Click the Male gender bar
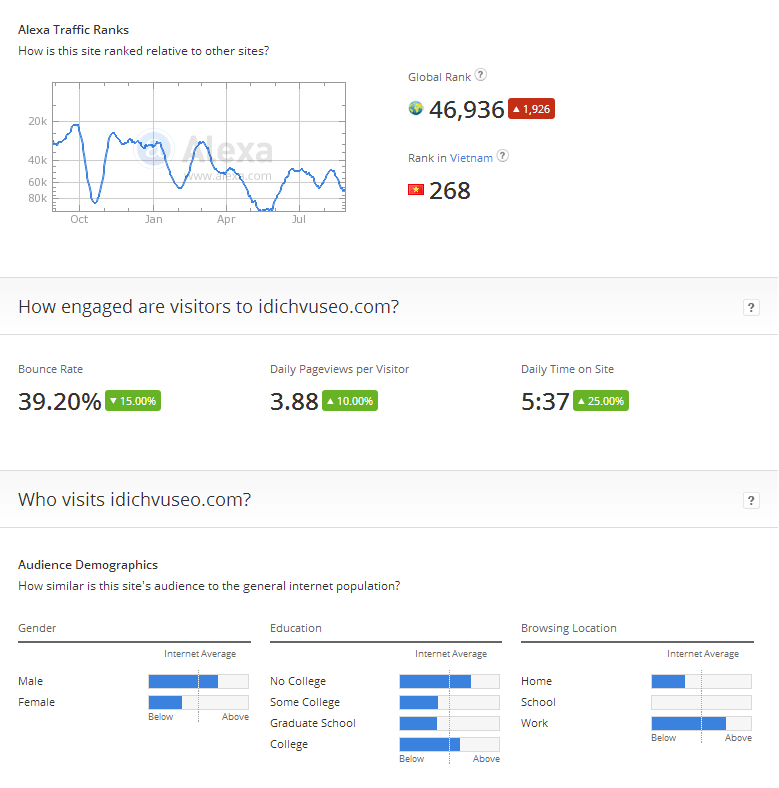 click(199, 681)
